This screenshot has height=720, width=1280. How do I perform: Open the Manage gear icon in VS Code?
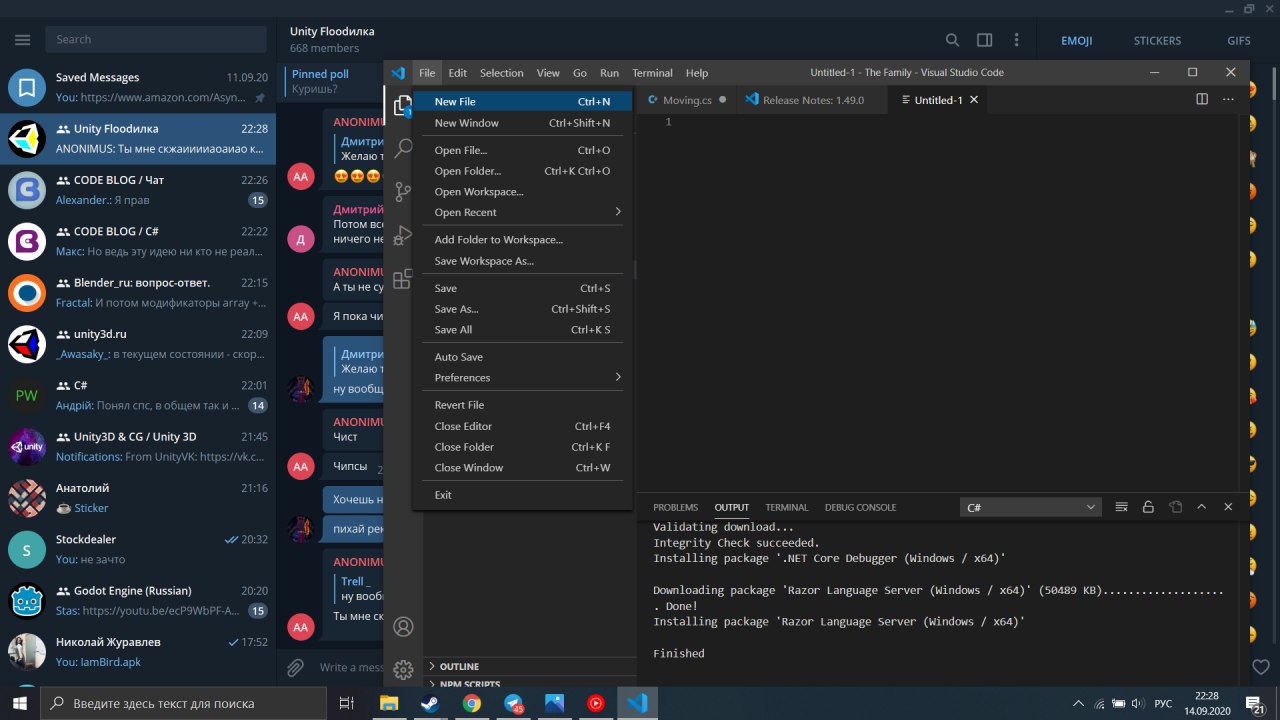click(403, 670)
